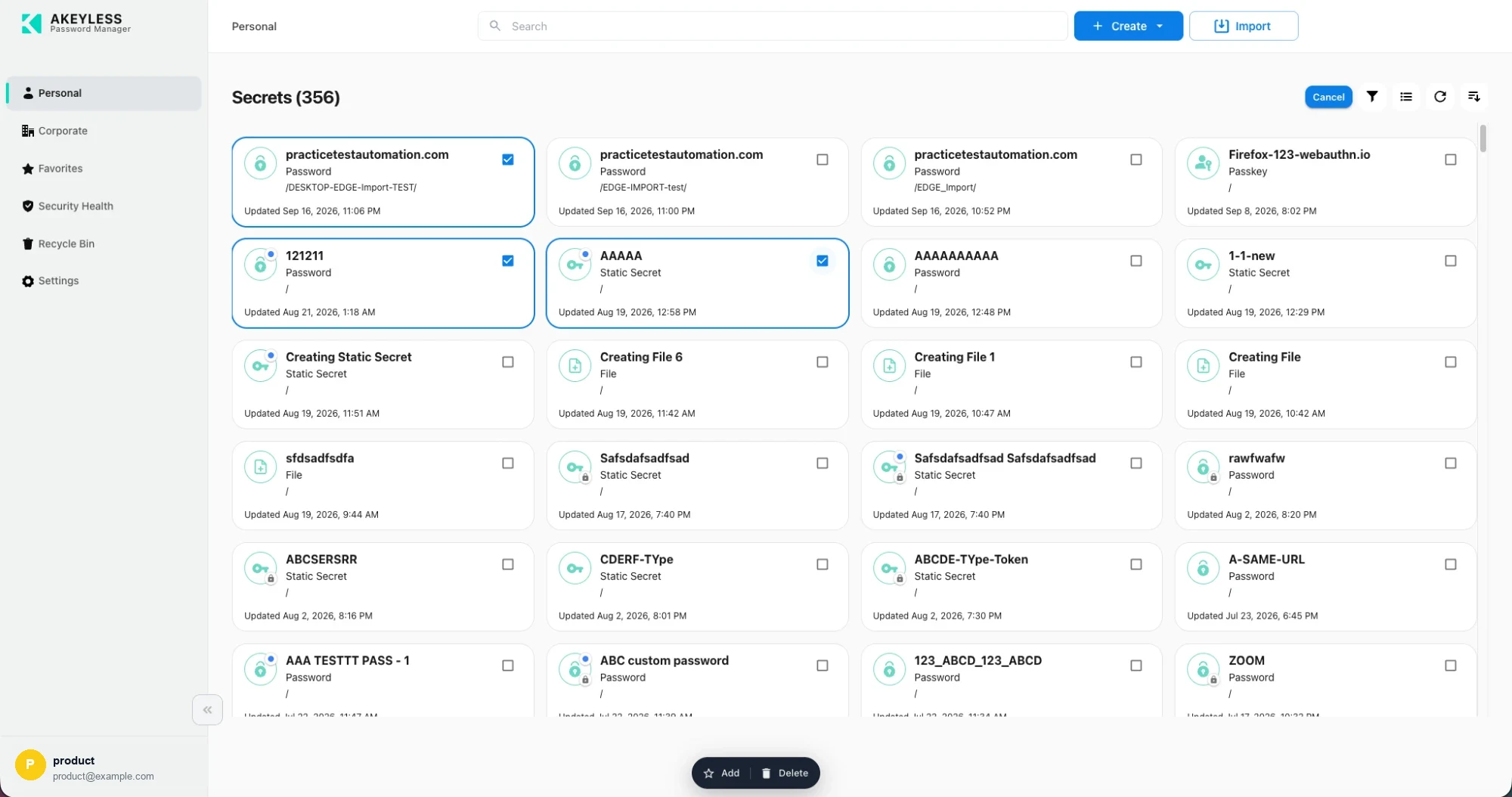Image resolution: width=1512 pixels, height=797 pixels.
Task: Refresh the secrets list
Action: click(x=1439, y=97)
